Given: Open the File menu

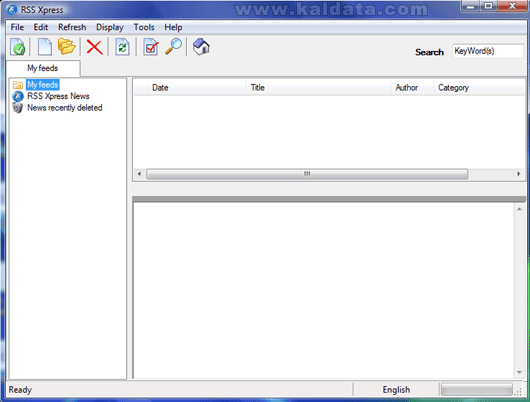Looking at the screenshot, I should tap(17, 27).
